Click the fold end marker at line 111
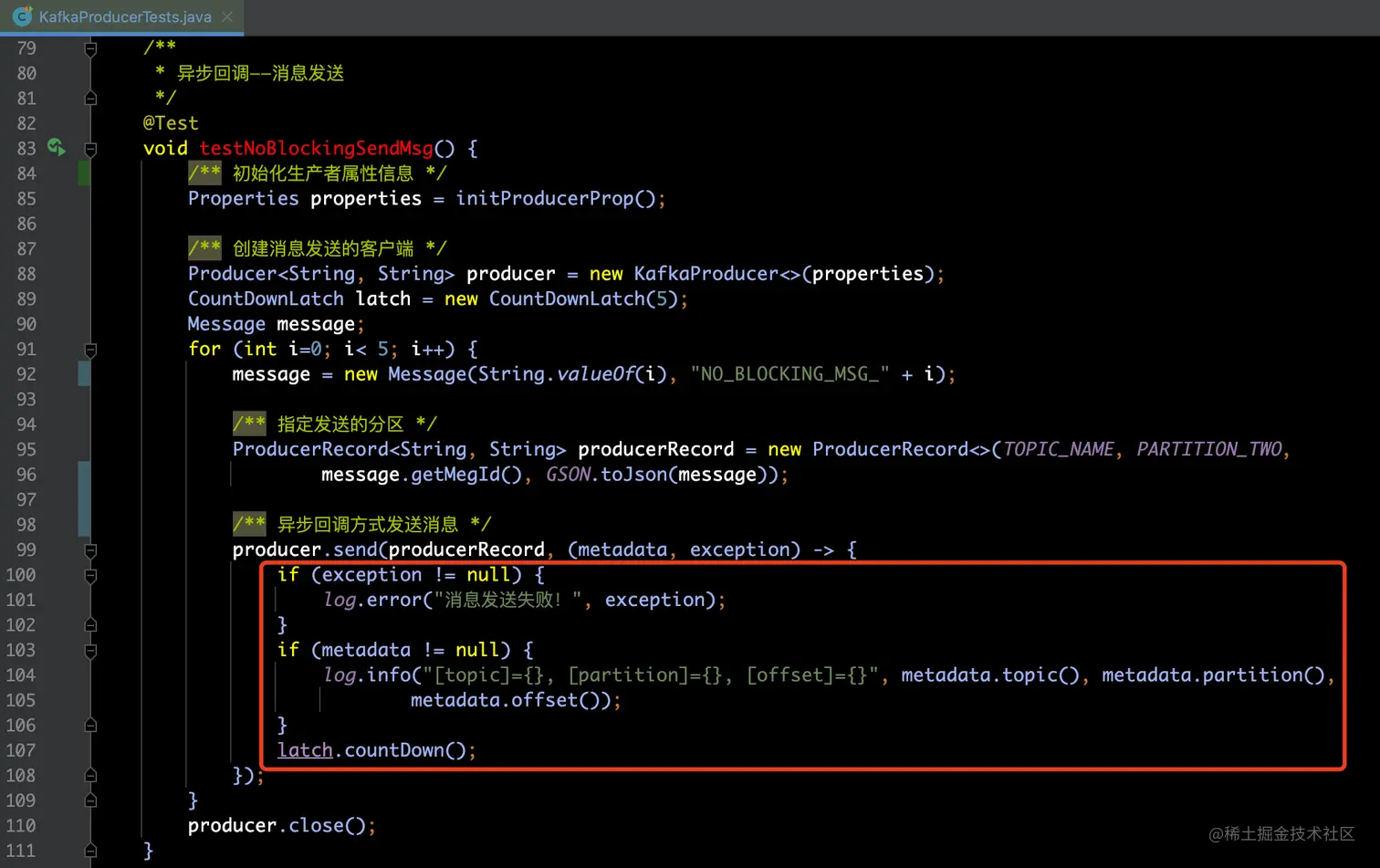This screenshot has width=1380, height=868. [90, 851]
